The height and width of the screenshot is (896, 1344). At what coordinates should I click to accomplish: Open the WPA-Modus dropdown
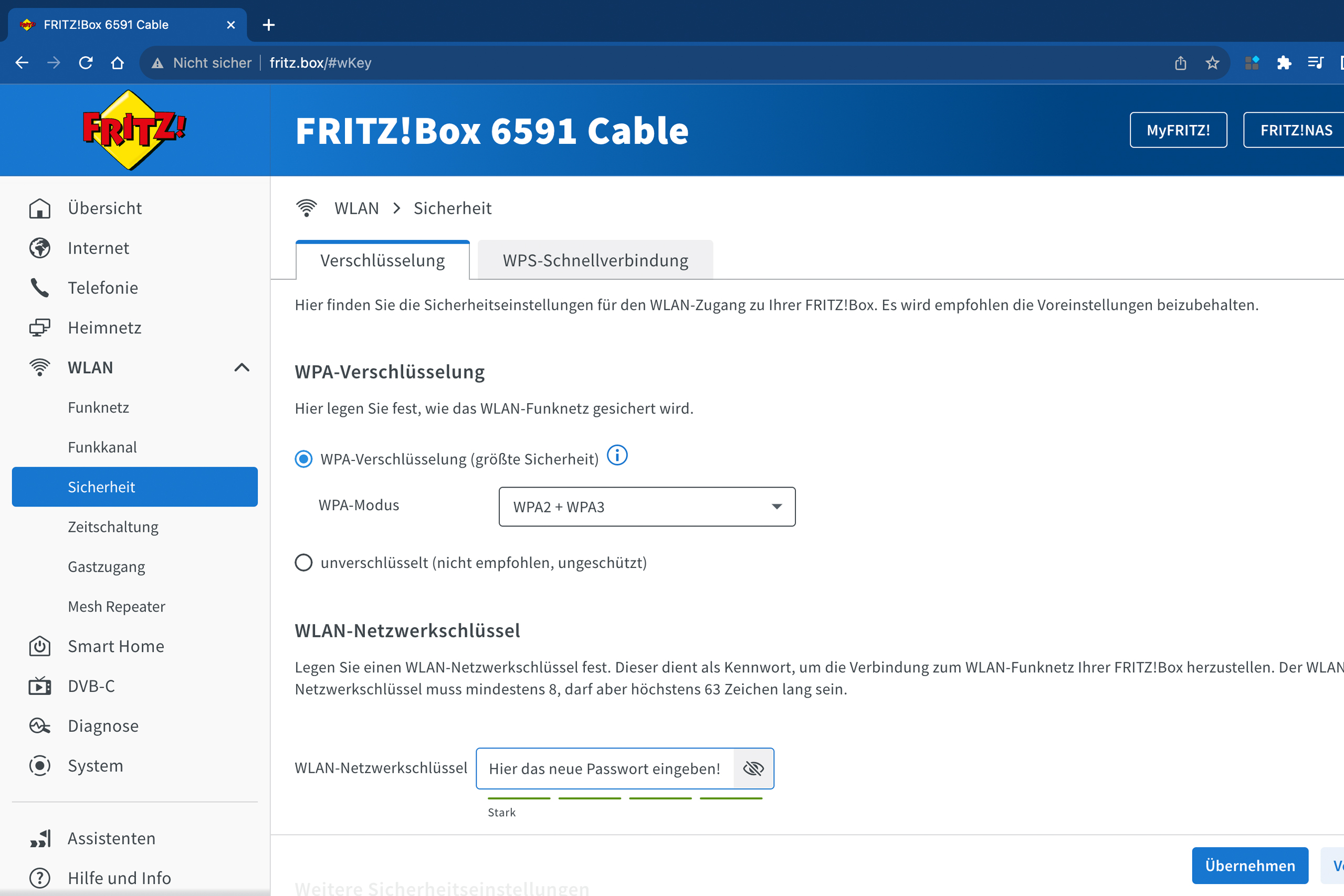tap(646, 507)
